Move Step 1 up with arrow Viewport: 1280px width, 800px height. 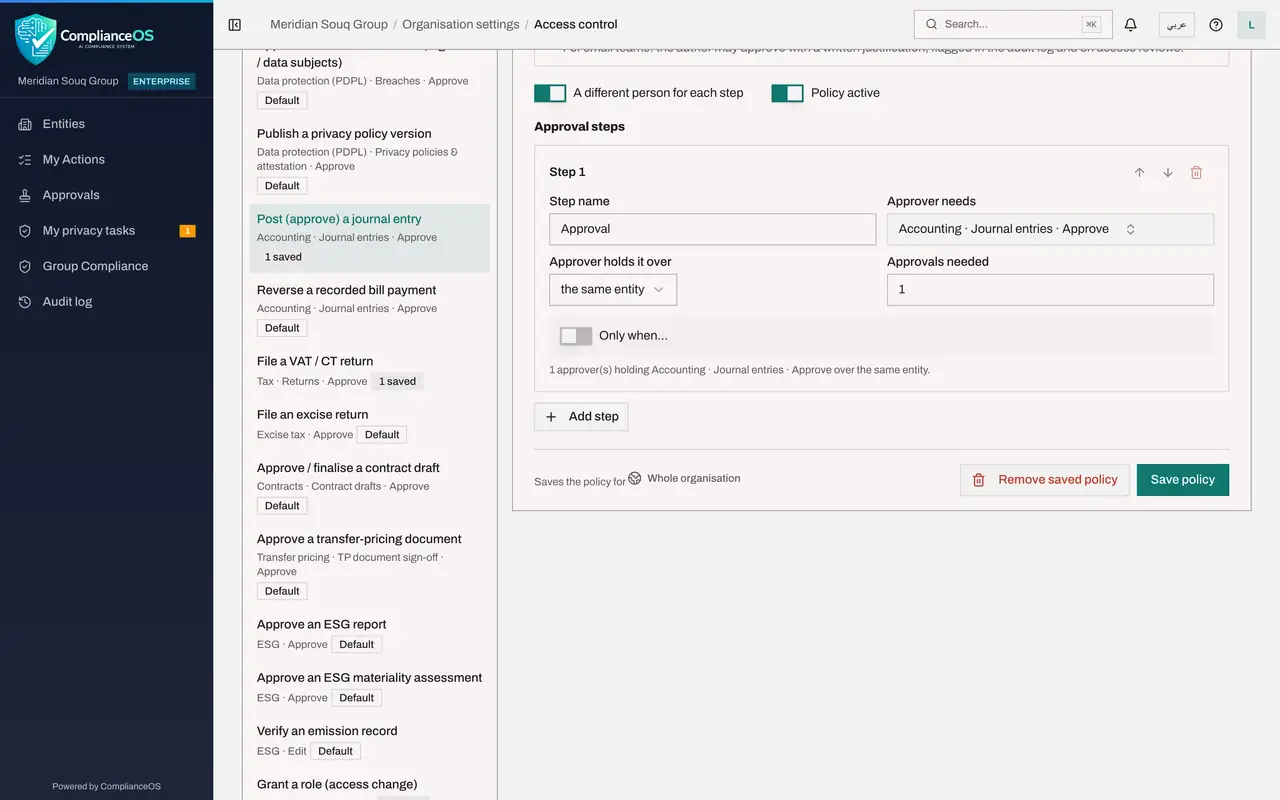(1139, 172)
